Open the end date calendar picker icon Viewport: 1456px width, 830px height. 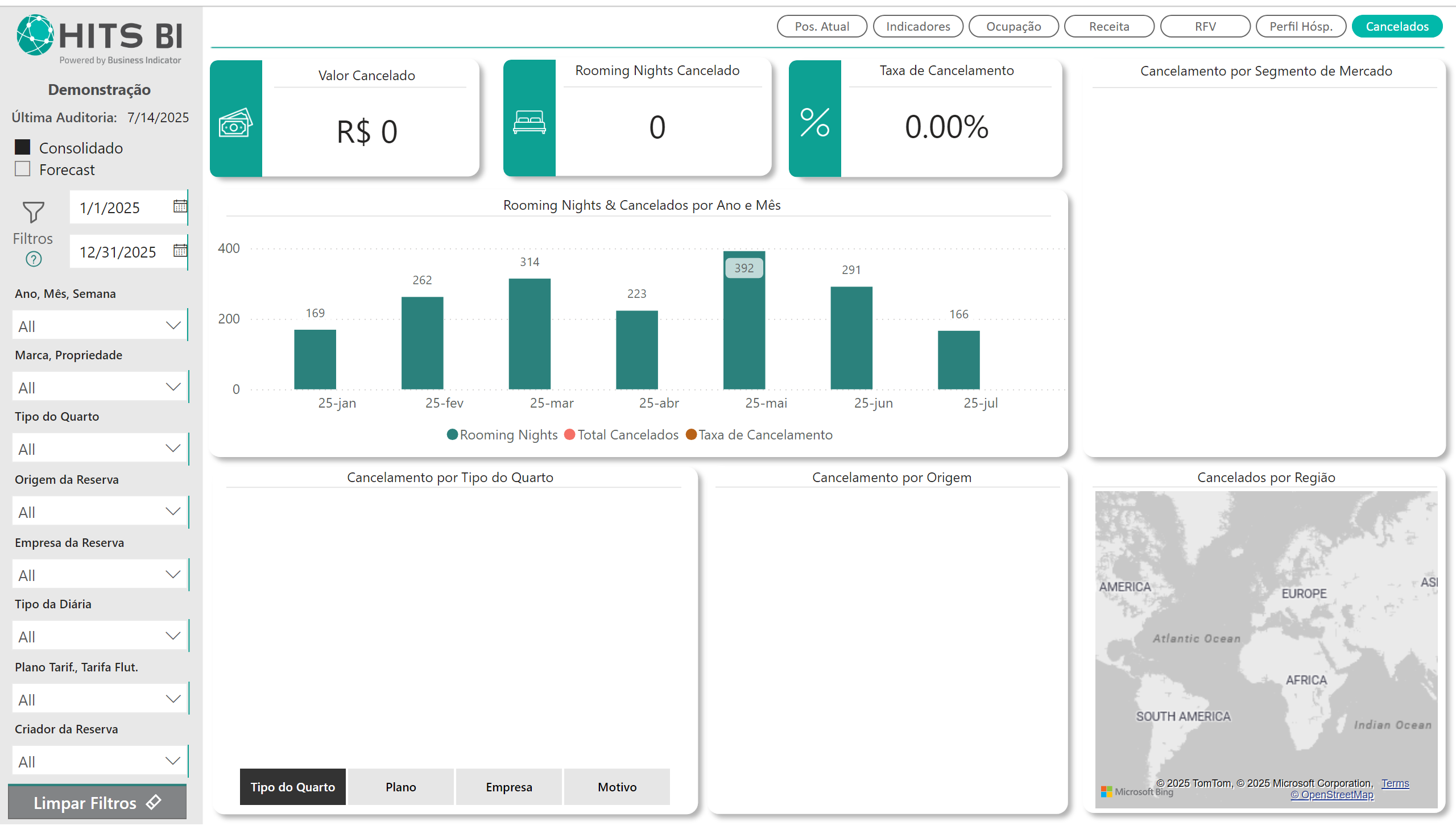(180, 251)
